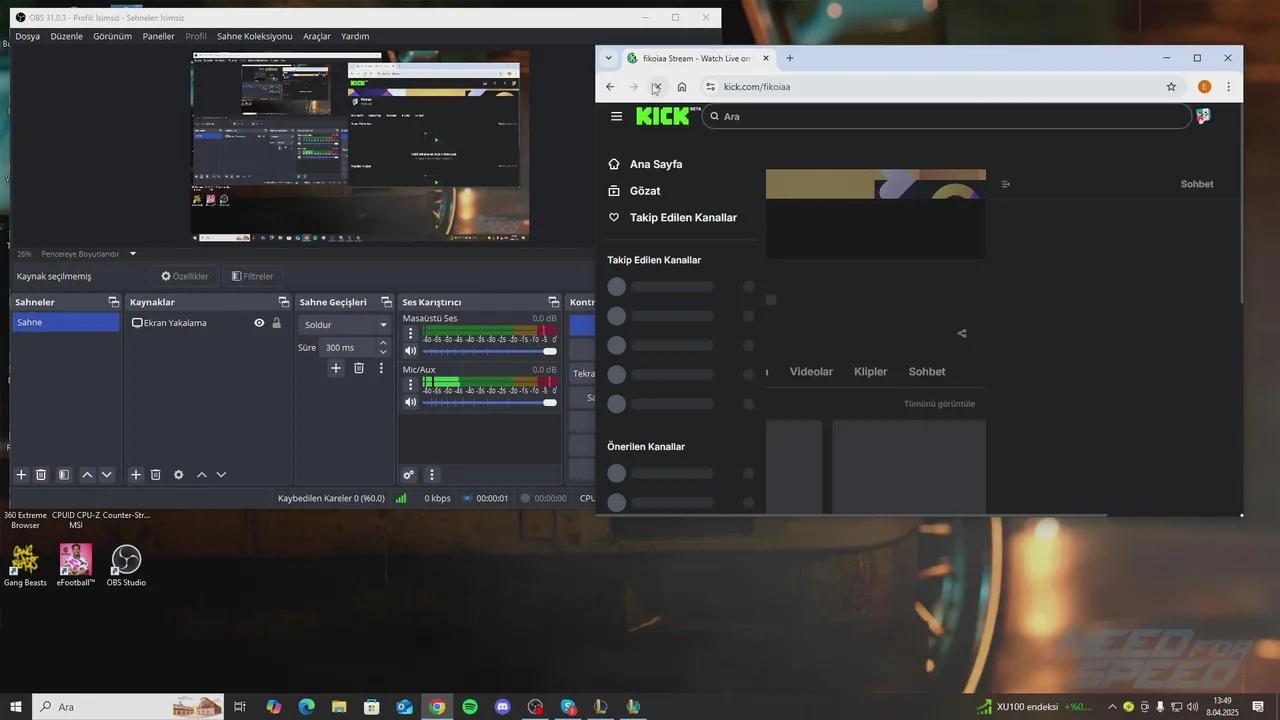This screenshot has width=1280, height=720.
Task: Open advanced audio properties gear in mixer
Action: (408, 474)
